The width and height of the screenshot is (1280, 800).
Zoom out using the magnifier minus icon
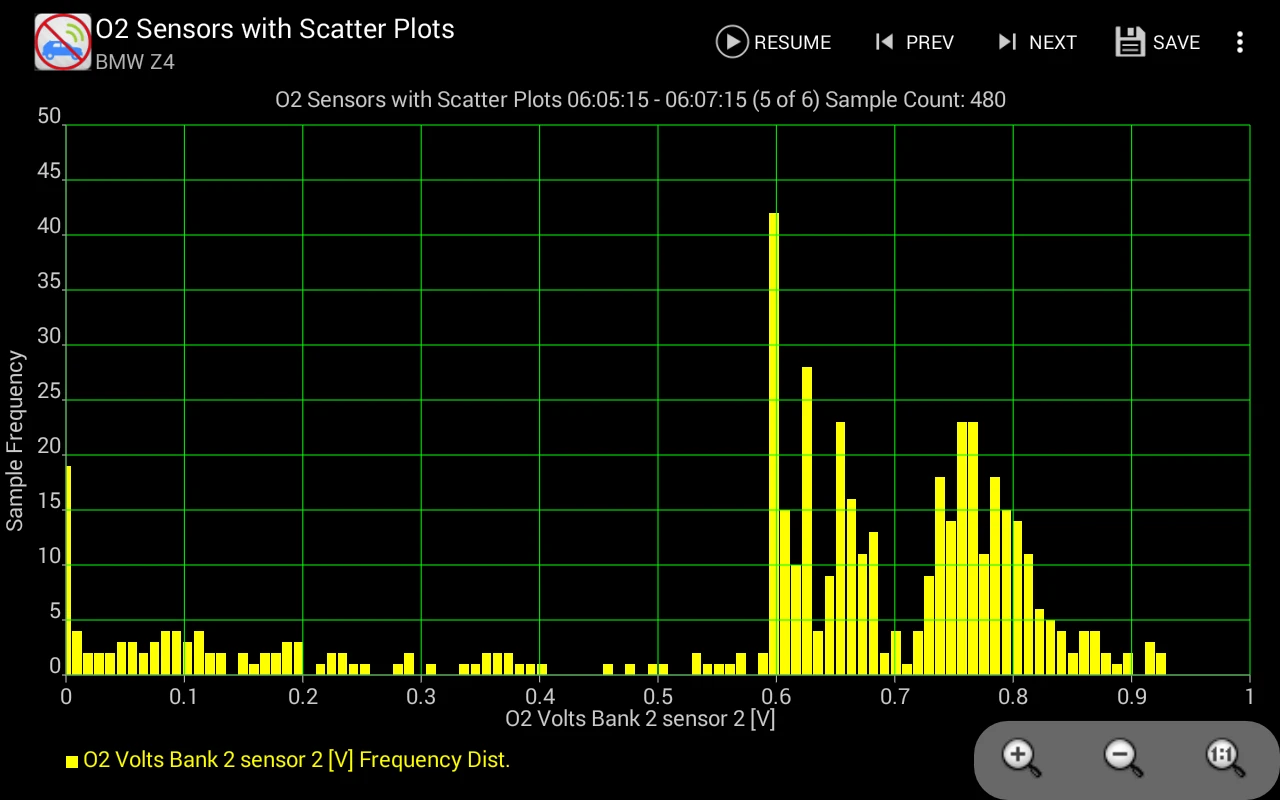pyautogui.click(x=1122, y=757)
